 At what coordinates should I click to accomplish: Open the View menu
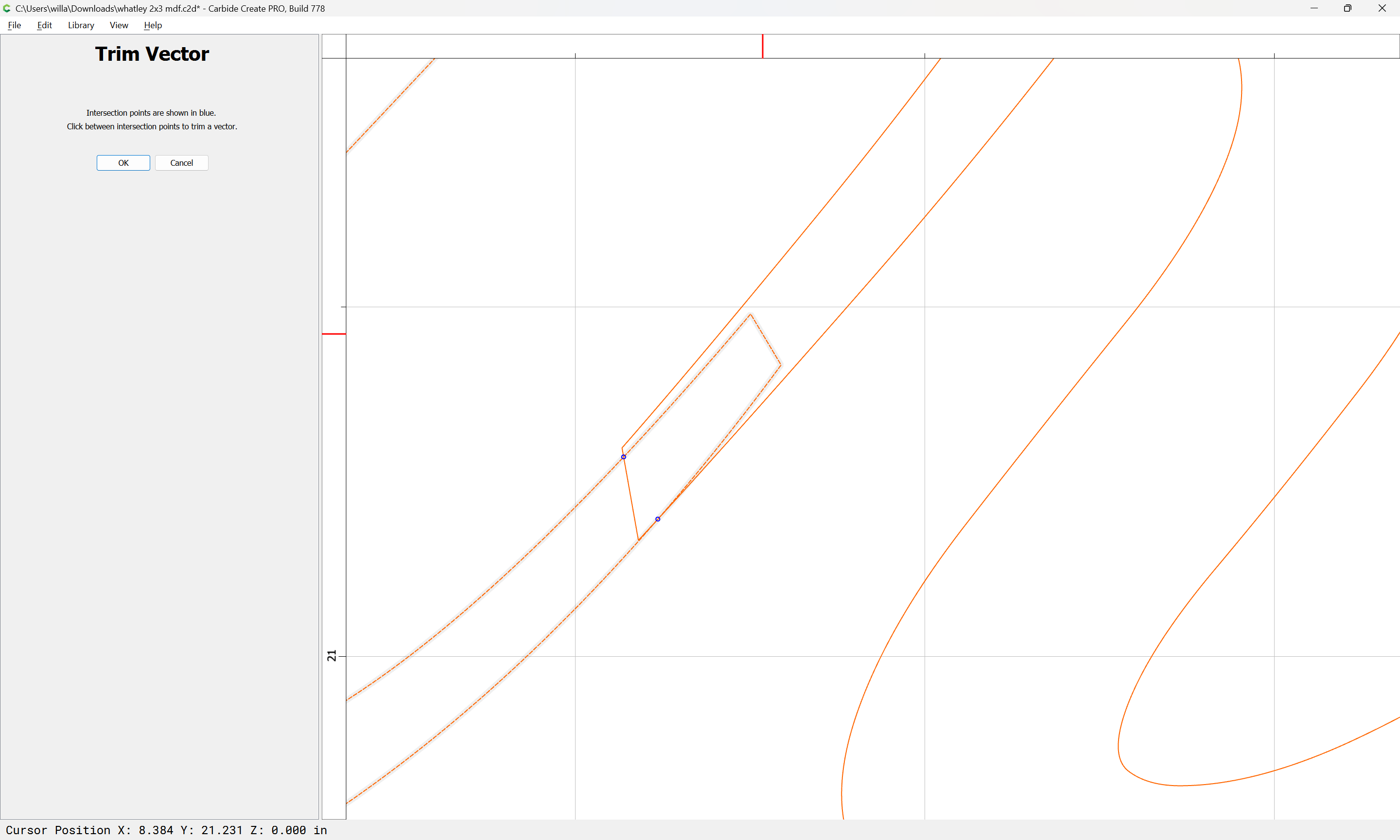coord(119,25)
